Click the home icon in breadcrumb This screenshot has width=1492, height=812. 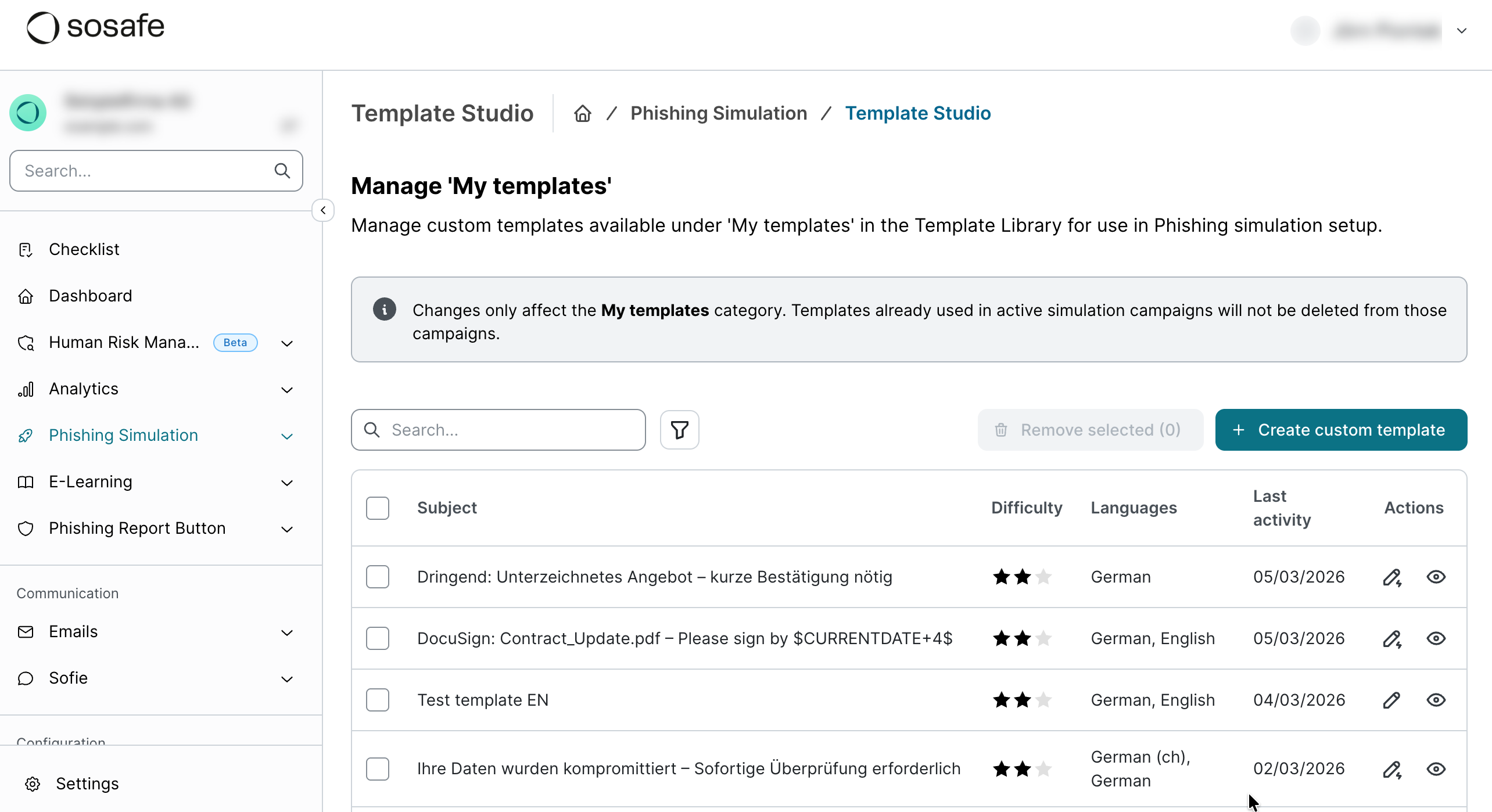[x=583, y=113]
